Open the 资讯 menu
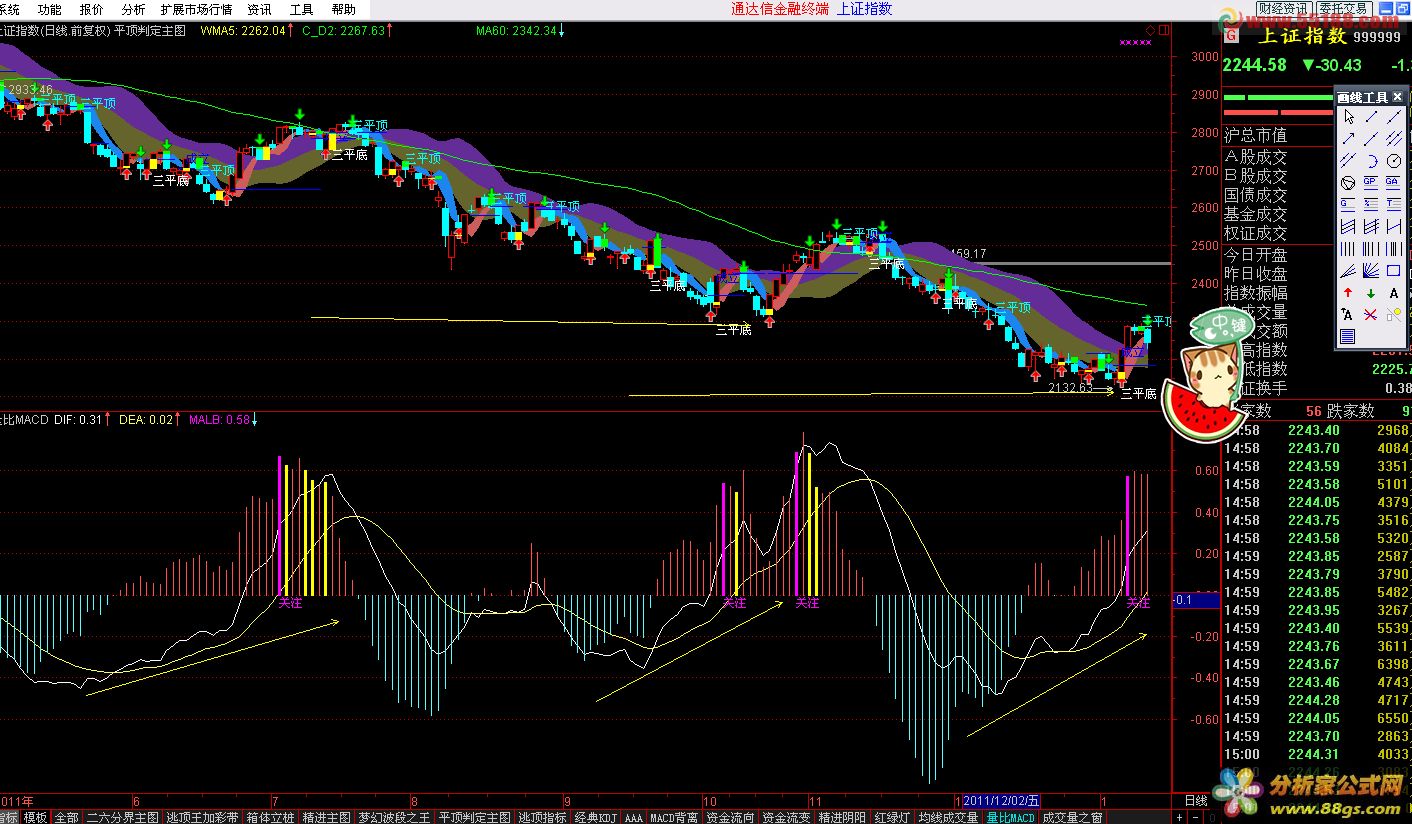 tap(259, 9)
